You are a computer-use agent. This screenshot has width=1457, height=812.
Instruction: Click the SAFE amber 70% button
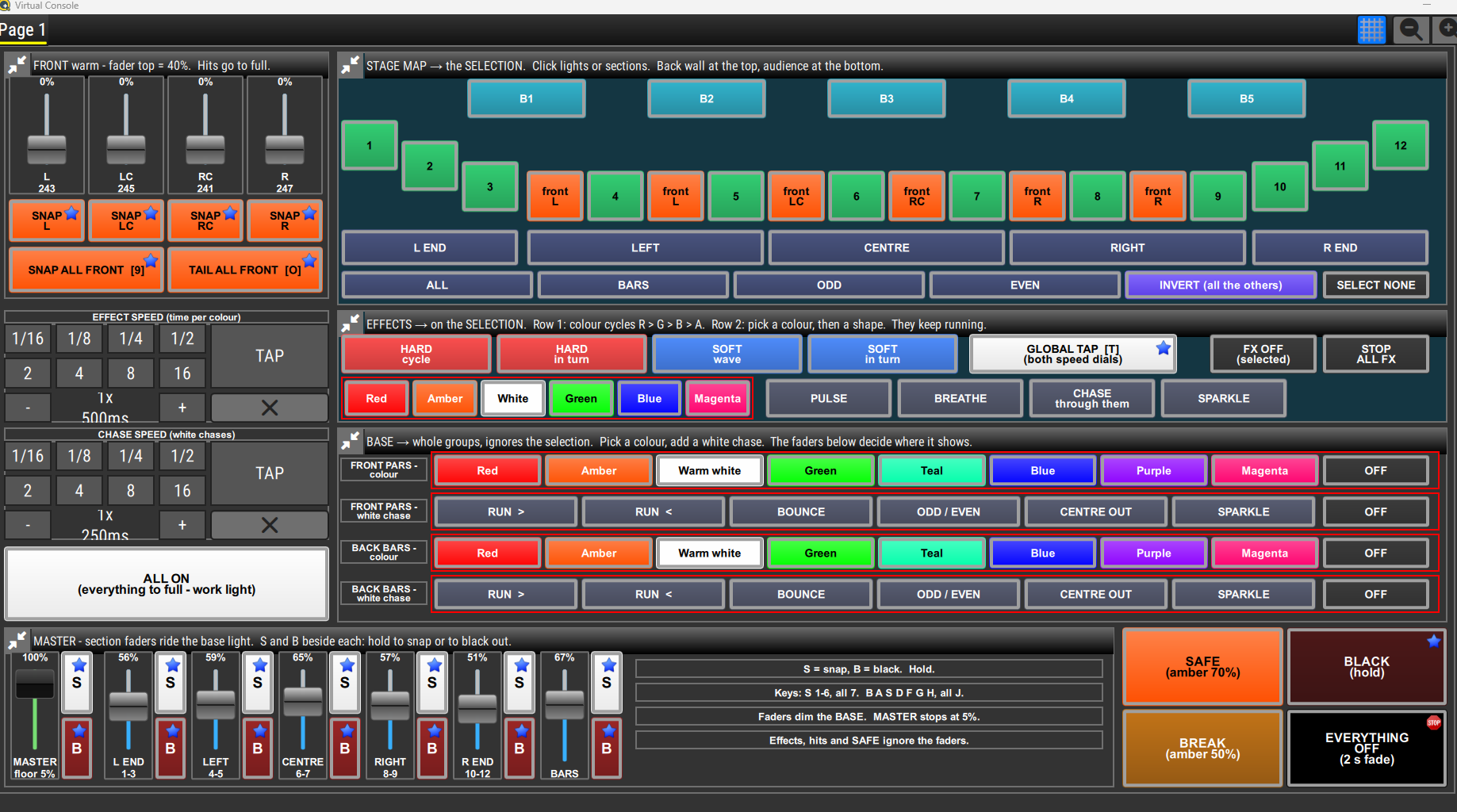[x=1202, y=667]
